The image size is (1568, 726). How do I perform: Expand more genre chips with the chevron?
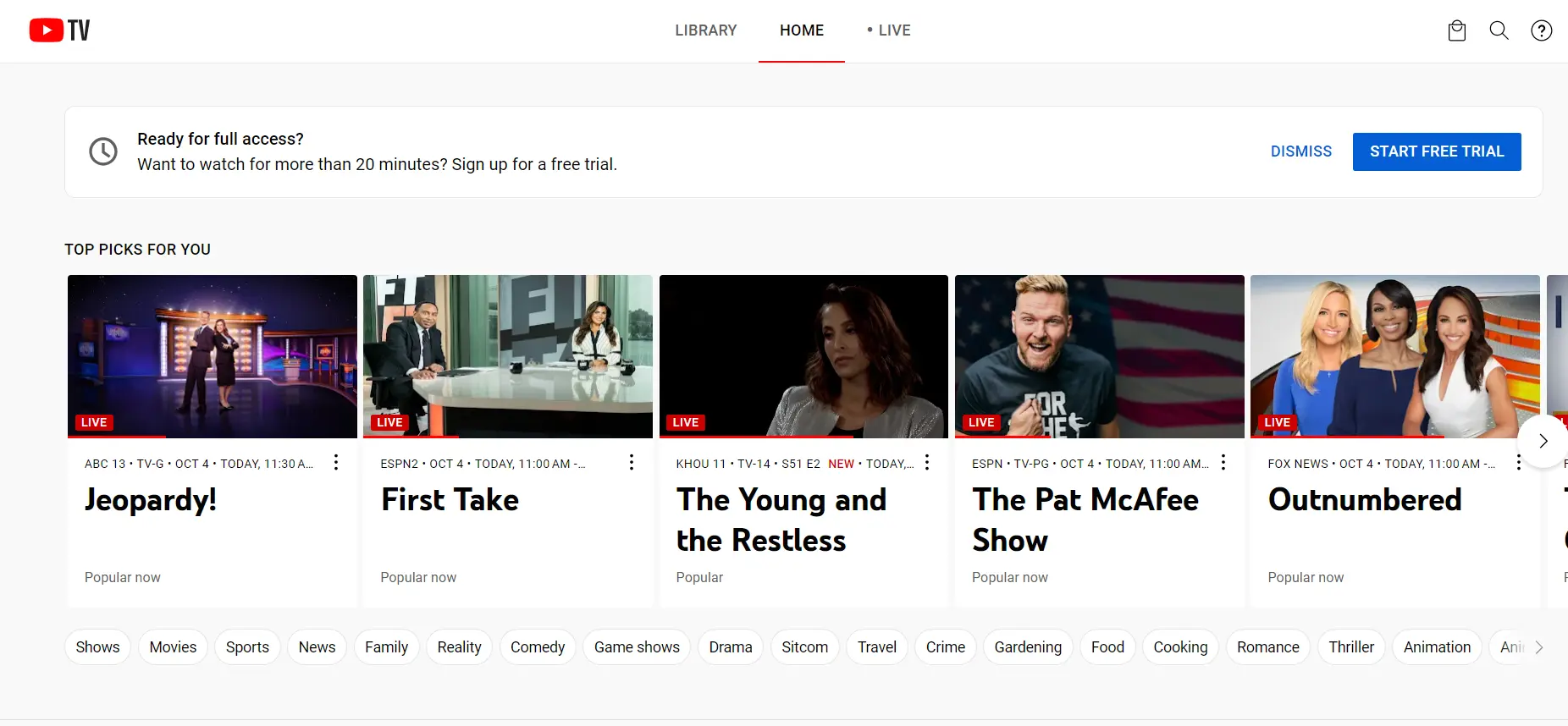click(1539, 647)
